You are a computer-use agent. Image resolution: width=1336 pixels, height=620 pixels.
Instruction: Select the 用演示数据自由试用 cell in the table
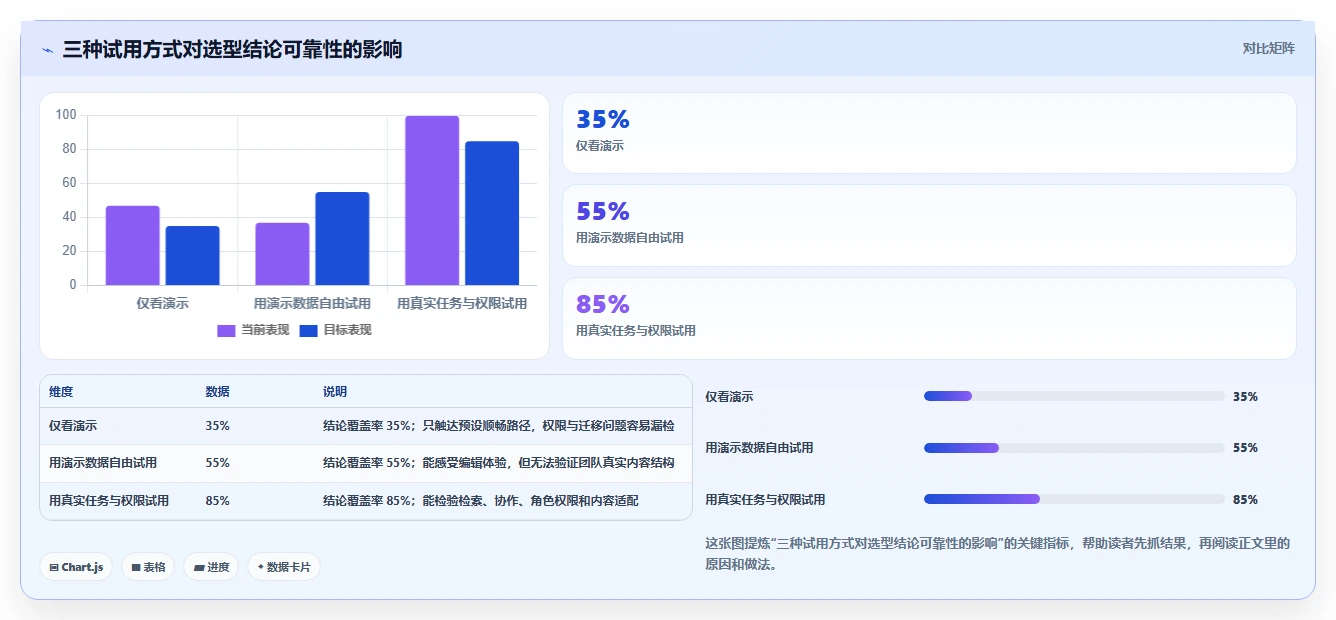(x=118, y=463)
